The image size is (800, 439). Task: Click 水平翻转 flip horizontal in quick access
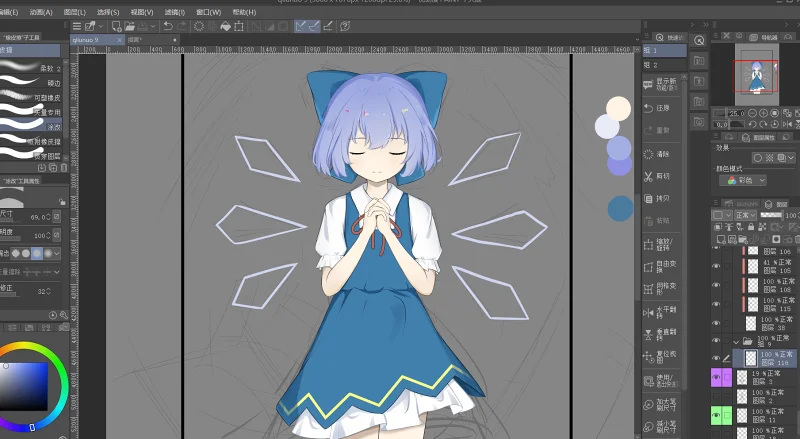(661, 312)
